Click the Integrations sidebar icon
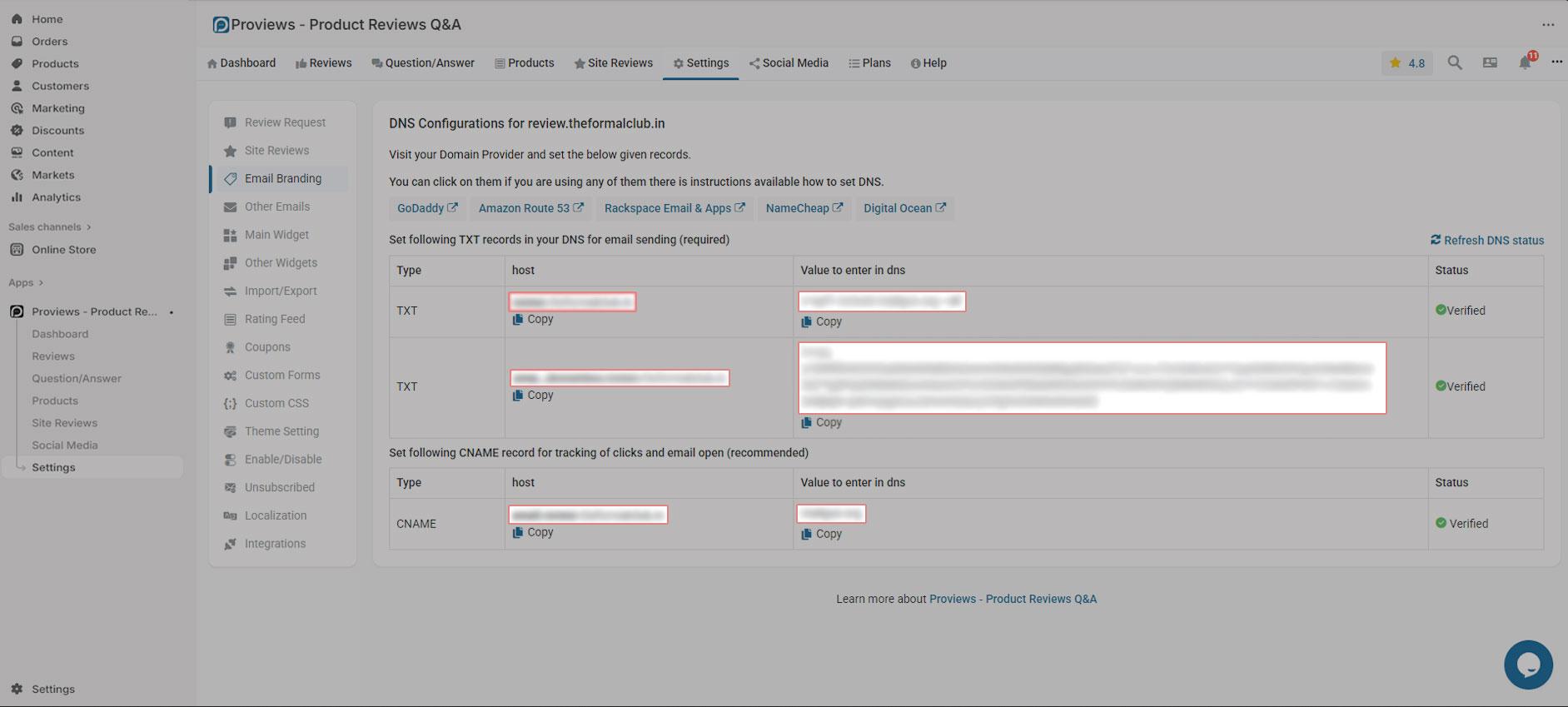 (x=230, y=544)
